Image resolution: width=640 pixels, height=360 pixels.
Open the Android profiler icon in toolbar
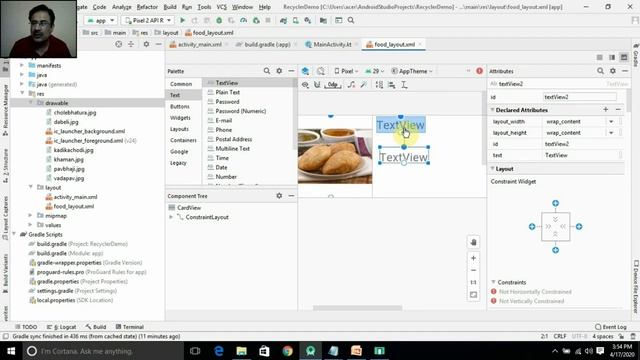(x=244, y=20)
